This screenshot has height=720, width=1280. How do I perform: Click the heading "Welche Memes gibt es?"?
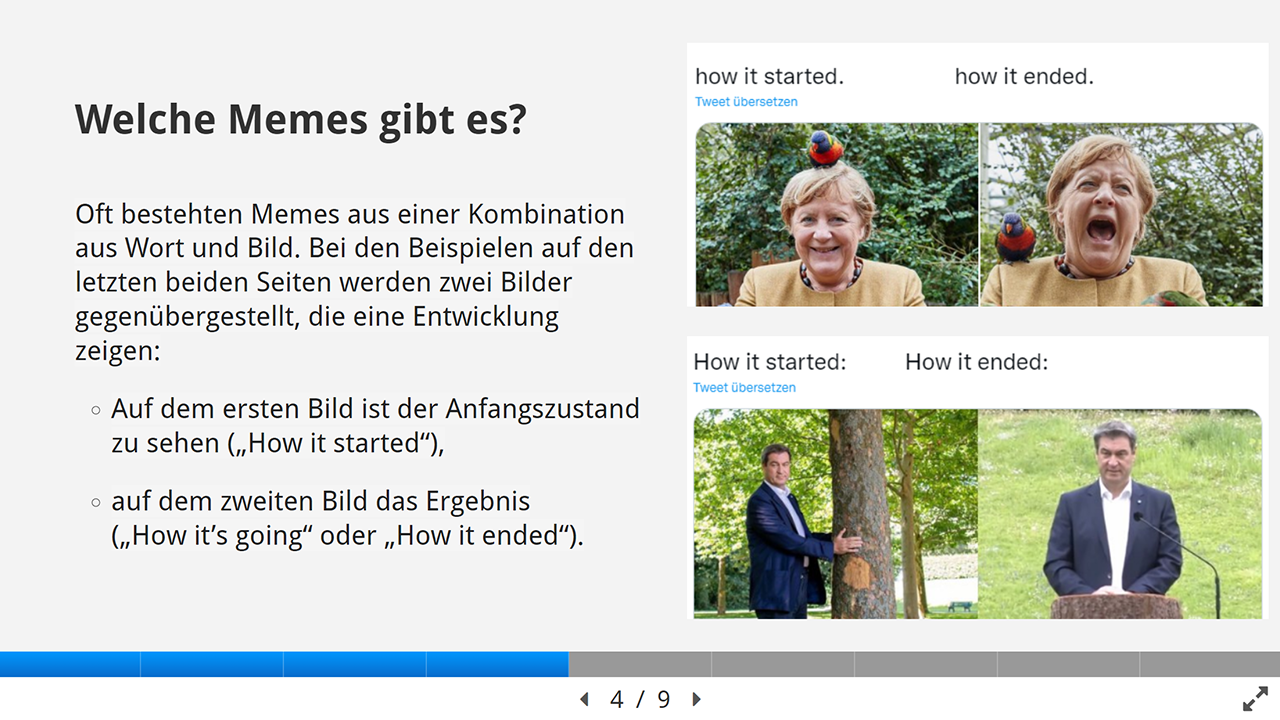[300, 120]
